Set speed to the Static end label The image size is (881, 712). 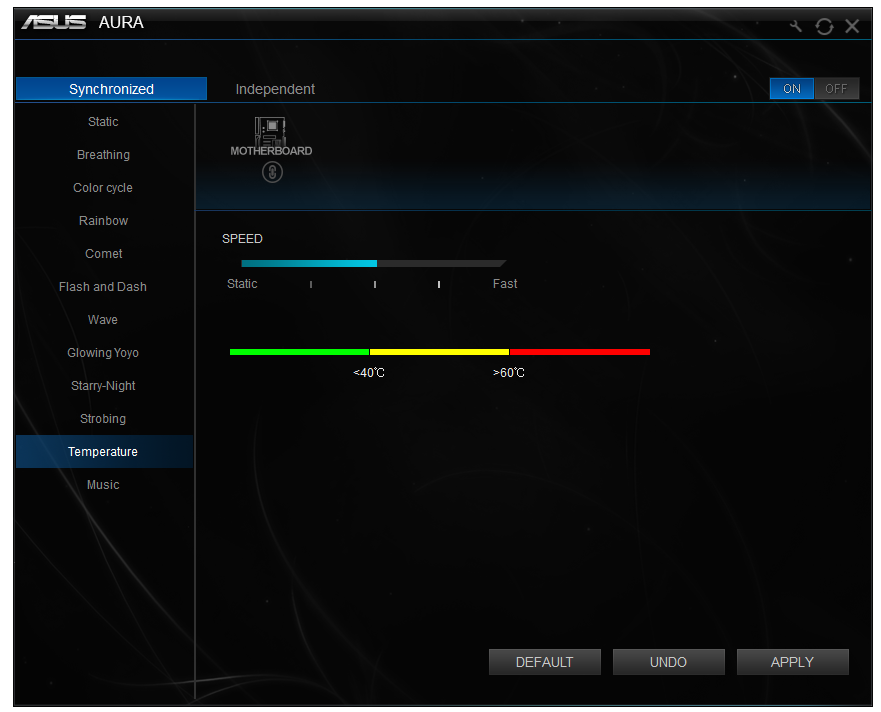point(242,284)
